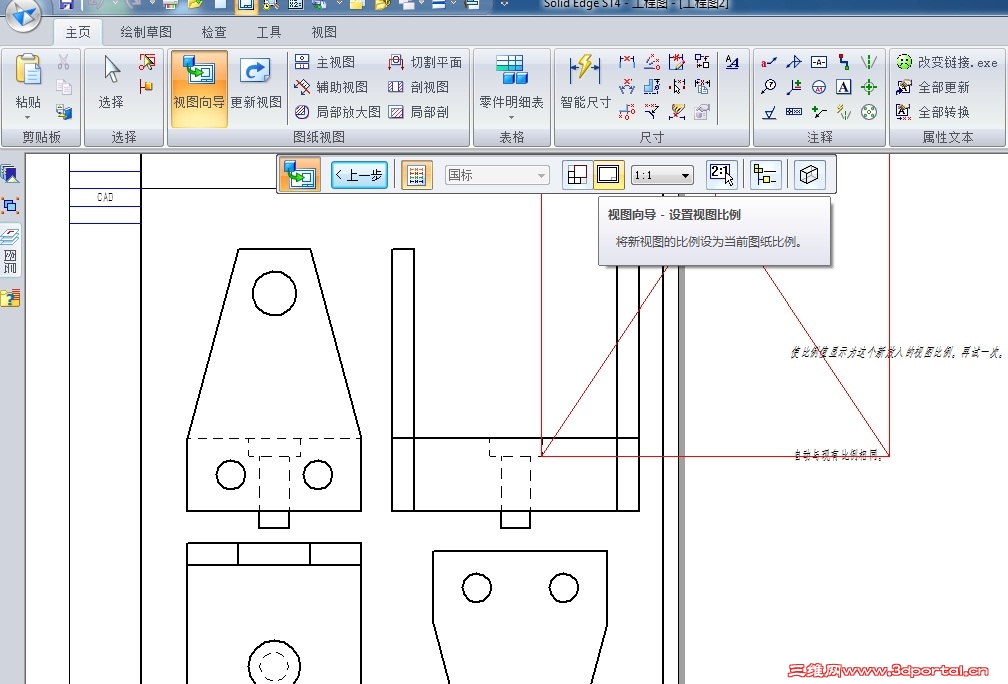Select the feature control frame icon
The height and width of the screenshot is (684, 1008).
(x=793, y=112)
